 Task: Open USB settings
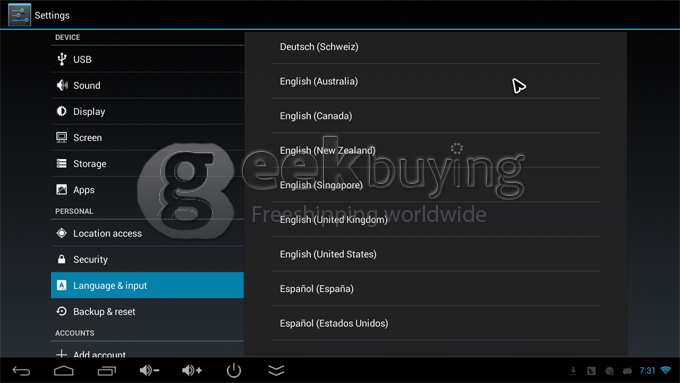click(x=147, y=59)
